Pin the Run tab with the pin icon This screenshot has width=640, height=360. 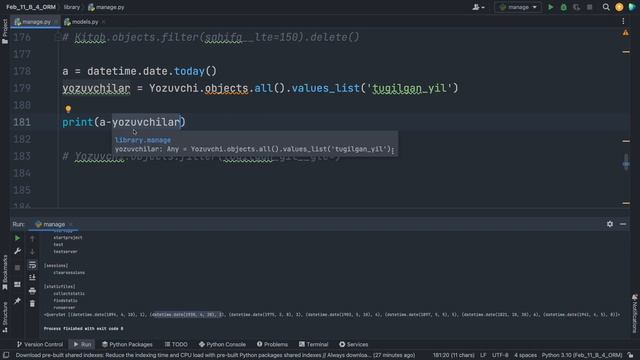click(17, 301)
